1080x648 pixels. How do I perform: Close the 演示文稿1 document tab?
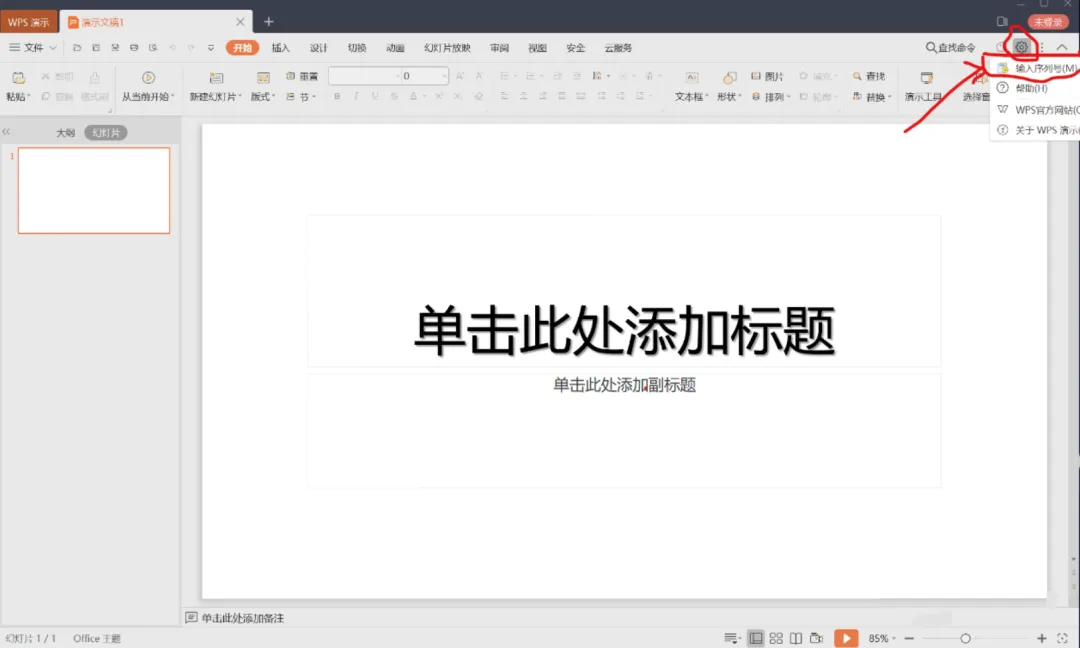tap(240, 22)
